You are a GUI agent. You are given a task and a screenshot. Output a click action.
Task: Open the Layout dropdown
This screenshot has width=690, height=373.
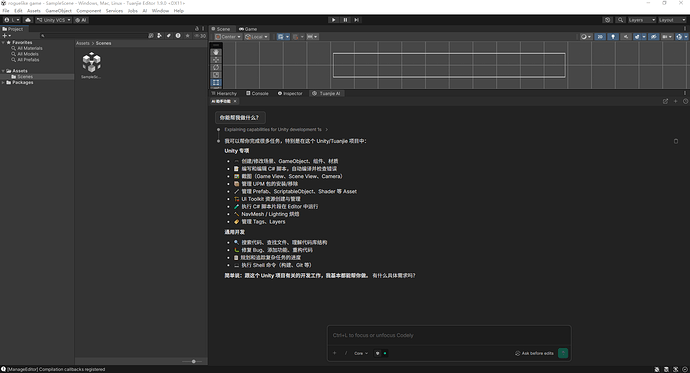click(672, 20)
